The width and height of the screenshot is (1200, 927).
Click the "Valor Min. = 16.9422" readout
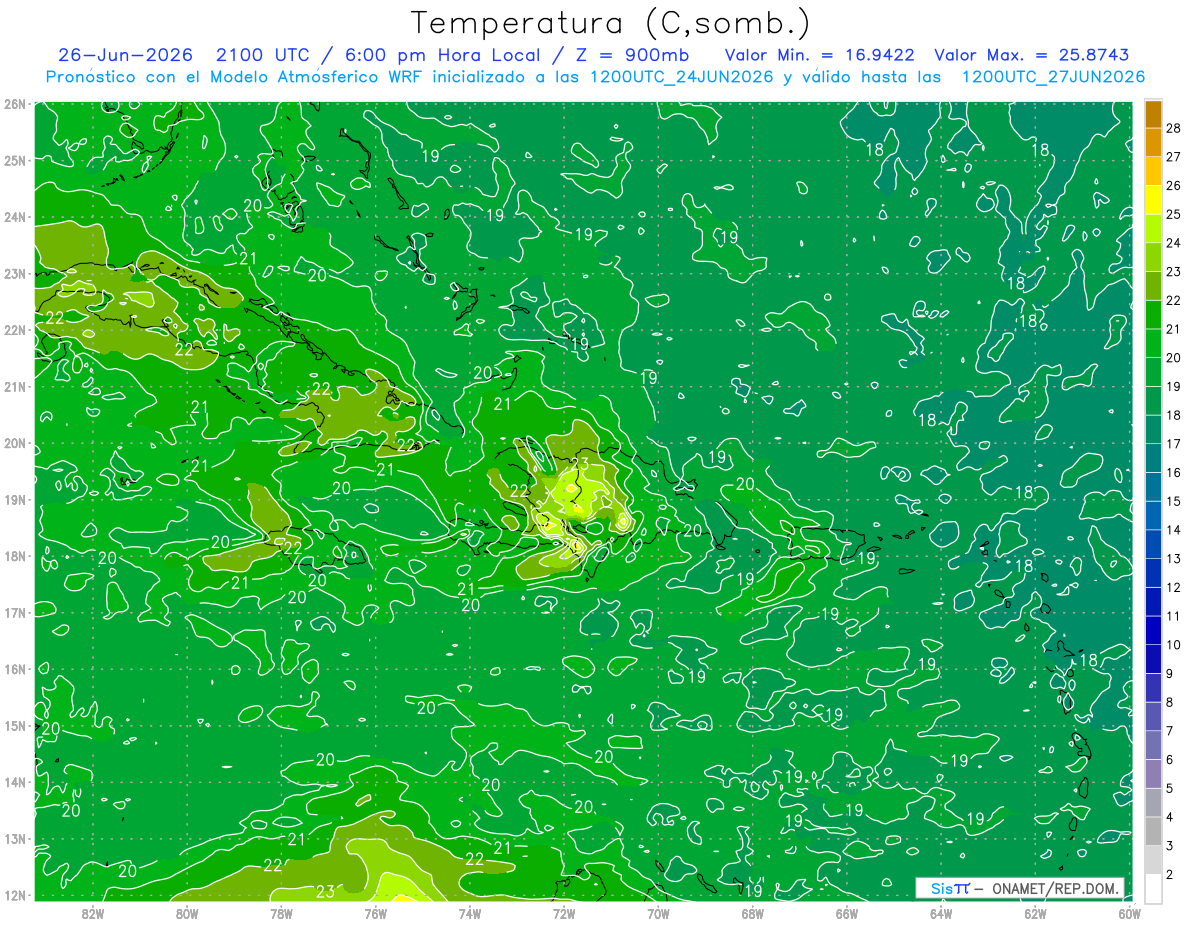tap(820, 55)
